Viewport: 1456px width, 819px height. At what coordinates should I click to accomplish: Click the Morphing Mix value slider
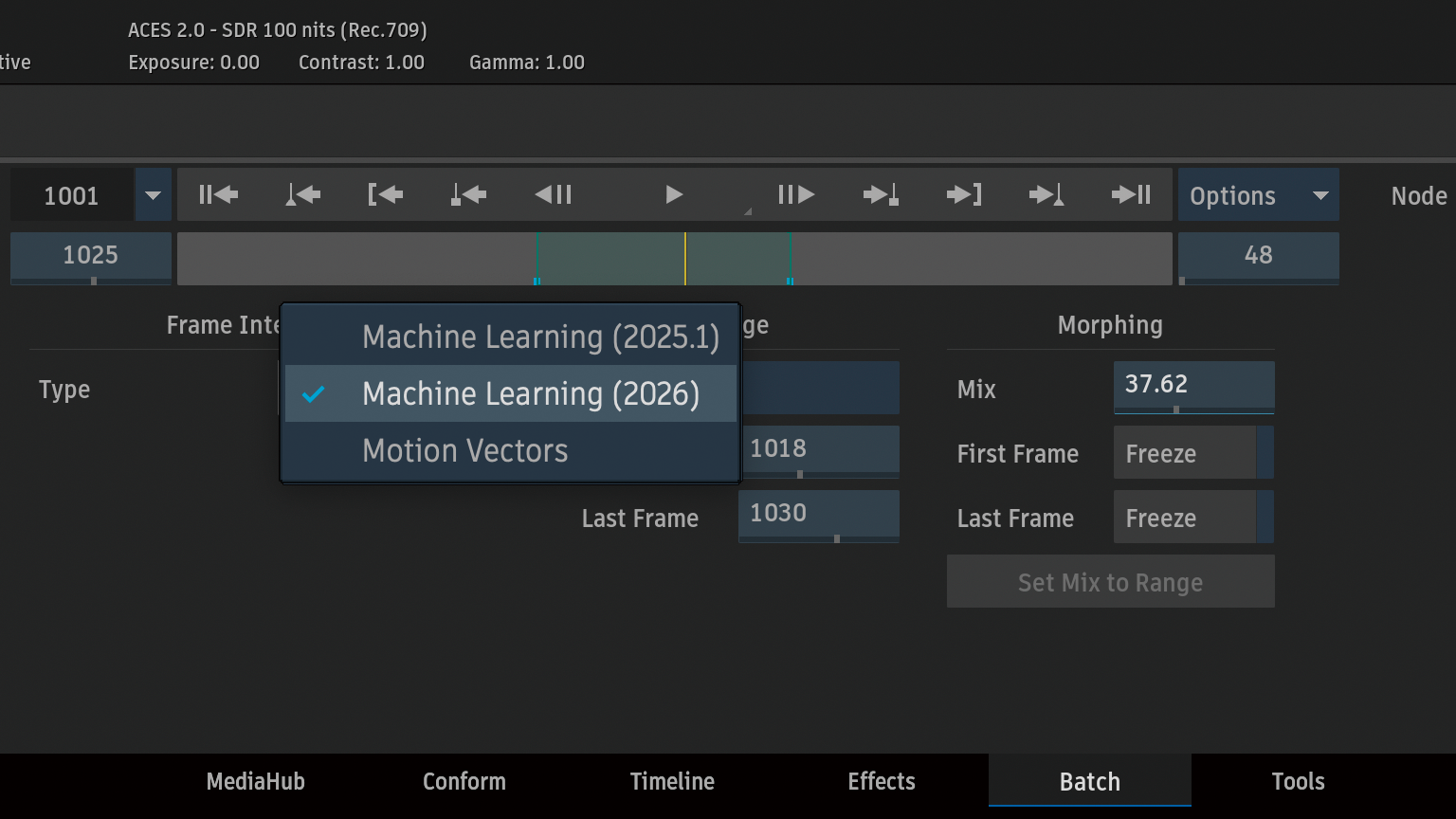(x=1192, y=387)
